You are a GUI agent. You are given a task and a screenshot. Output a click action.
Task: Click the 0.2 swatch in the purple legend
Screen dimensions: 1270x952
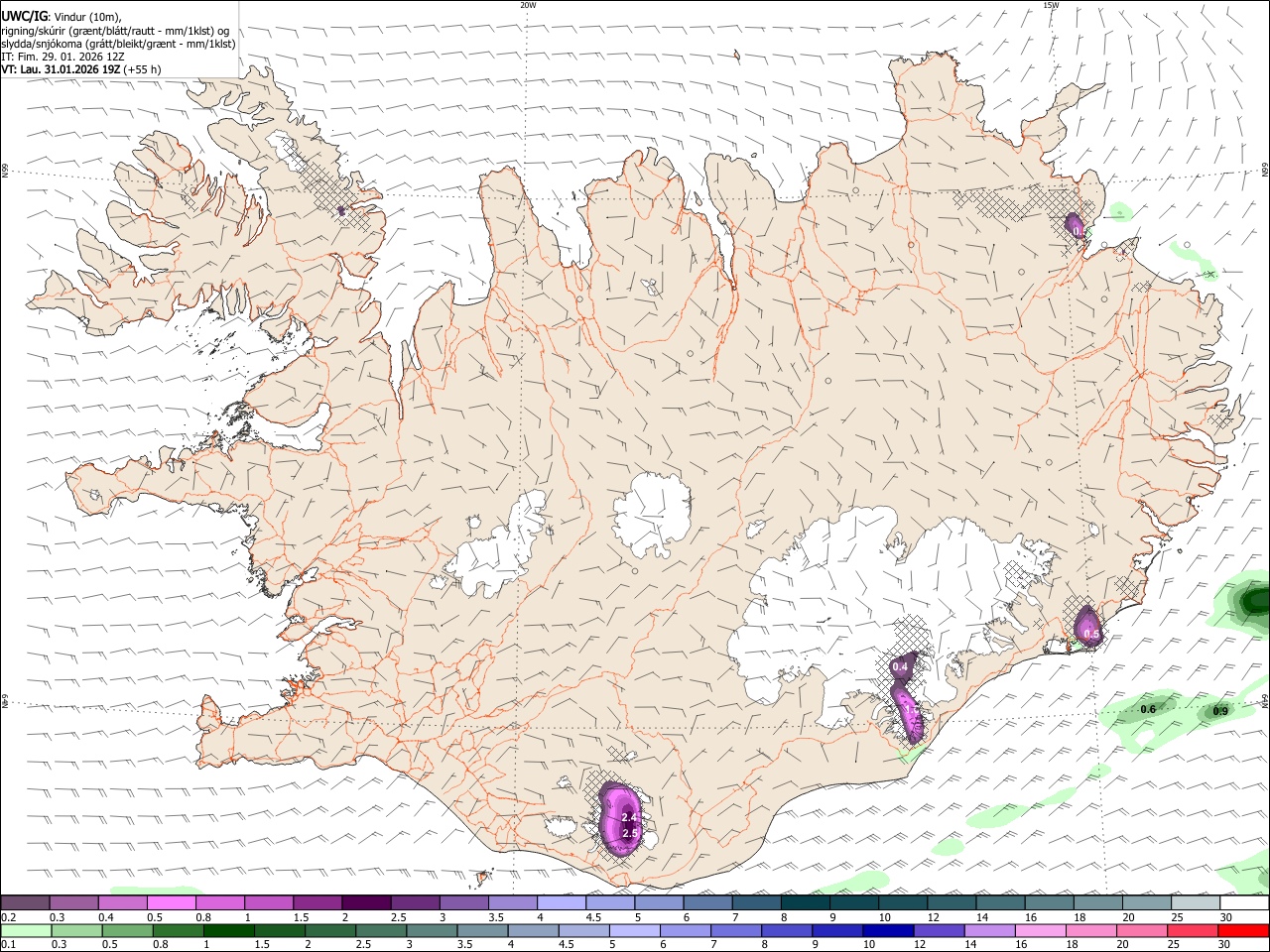click(x=25, y=902)
